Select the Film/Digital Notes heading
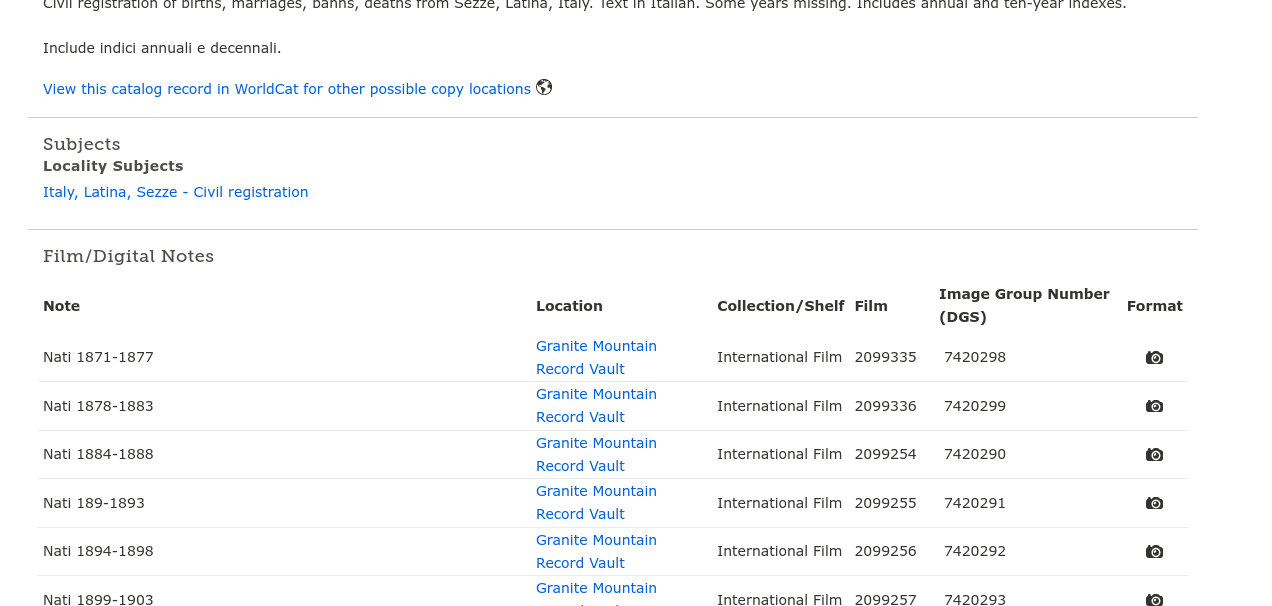This screenshot has width=1272, height=606. click(128, 256)
